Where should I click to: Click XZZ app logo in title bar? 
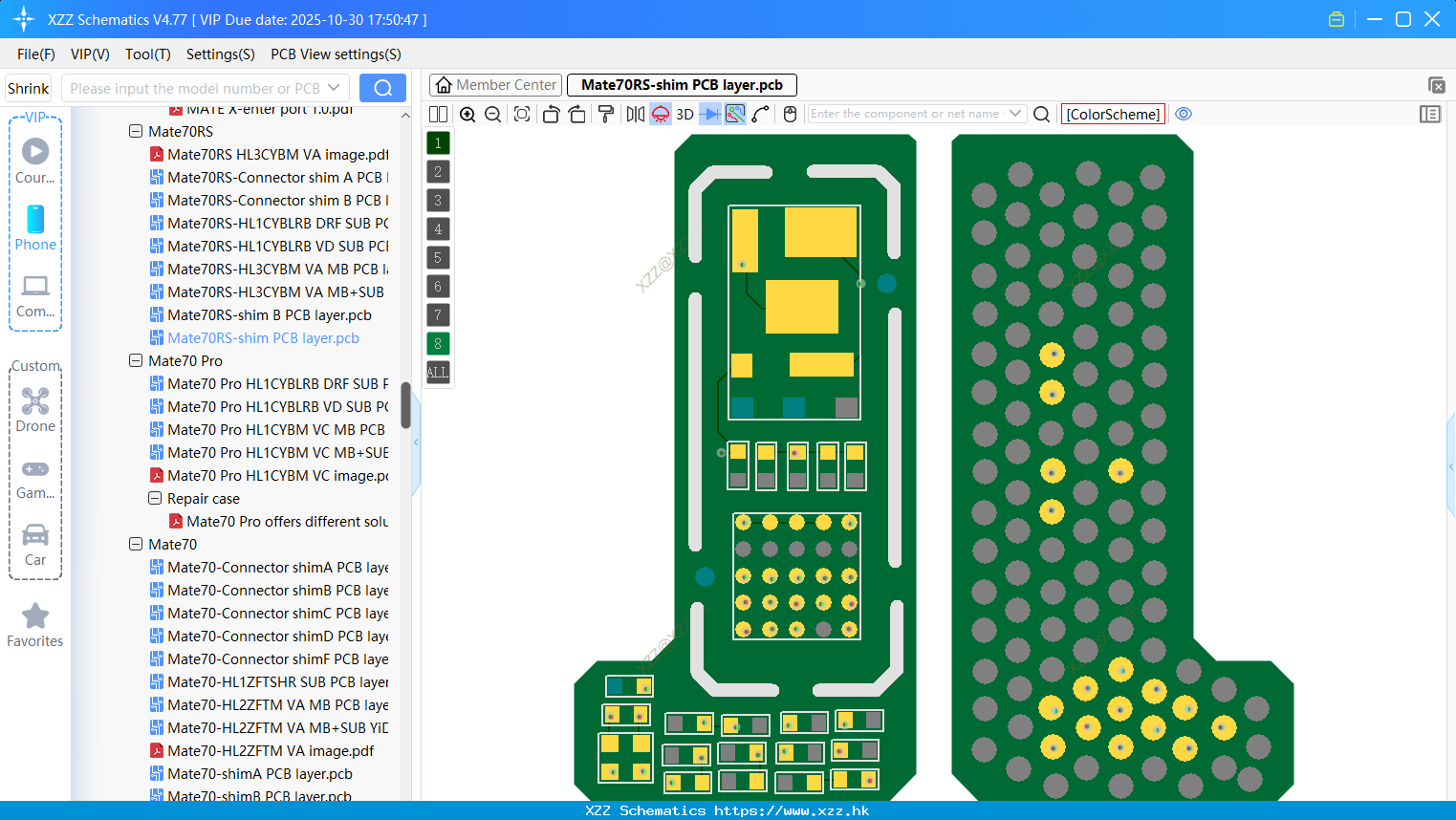(x=24, y=19)
